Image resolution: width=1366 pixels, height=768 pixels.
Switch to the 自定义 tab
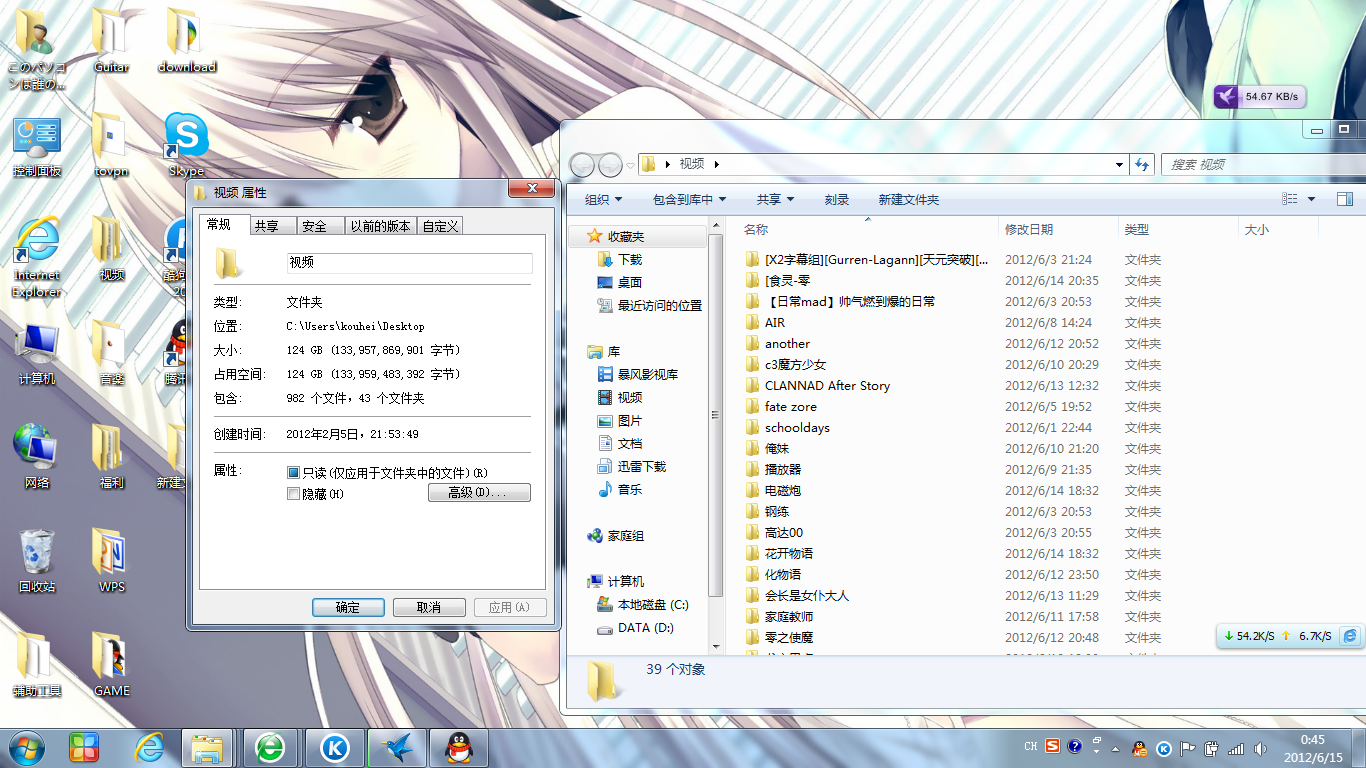coord(440,226)
